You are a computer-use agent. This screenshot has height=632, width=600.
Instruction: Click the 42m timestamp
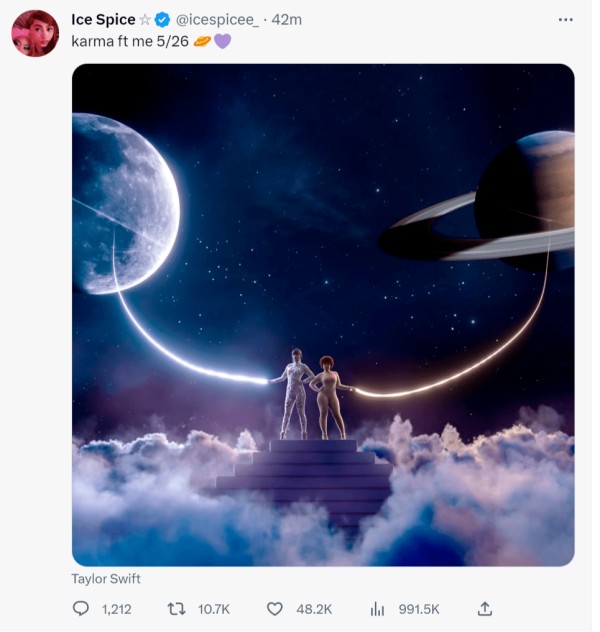pyautogui.click(x=287, y=20)
